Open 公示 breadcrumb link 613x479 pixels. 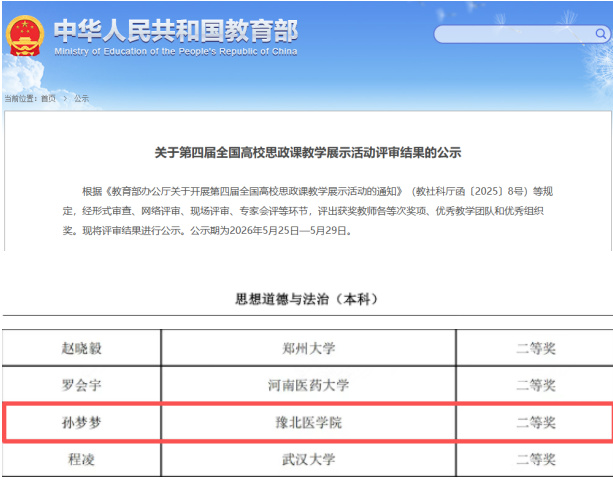click(x=82, y=99)
